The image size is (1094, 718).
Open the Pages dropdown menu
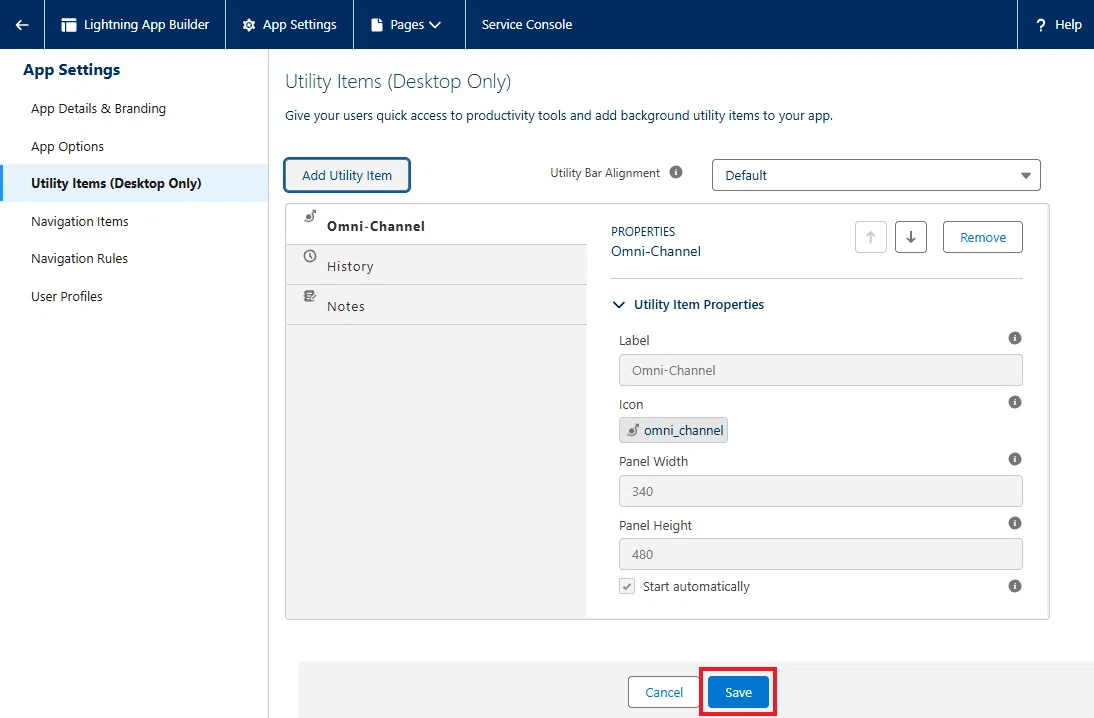(x=409, y=24)
